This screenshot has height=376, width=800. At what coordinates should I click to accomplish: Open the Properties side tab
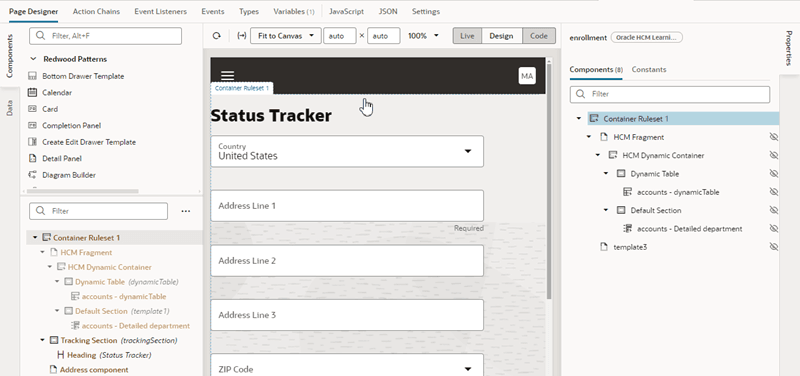click(x=789, y=48)
